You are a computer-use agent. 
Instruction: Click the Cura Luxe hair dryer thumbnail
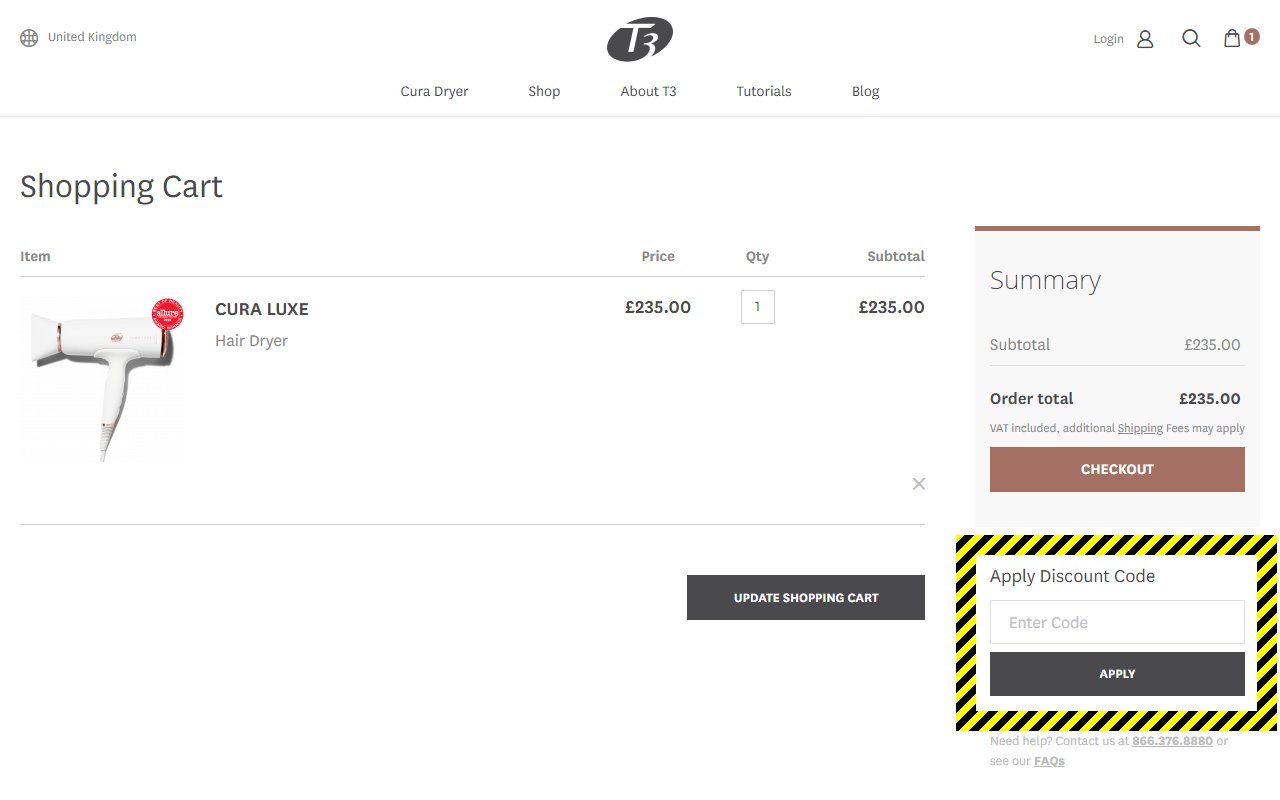pos(100,380)
